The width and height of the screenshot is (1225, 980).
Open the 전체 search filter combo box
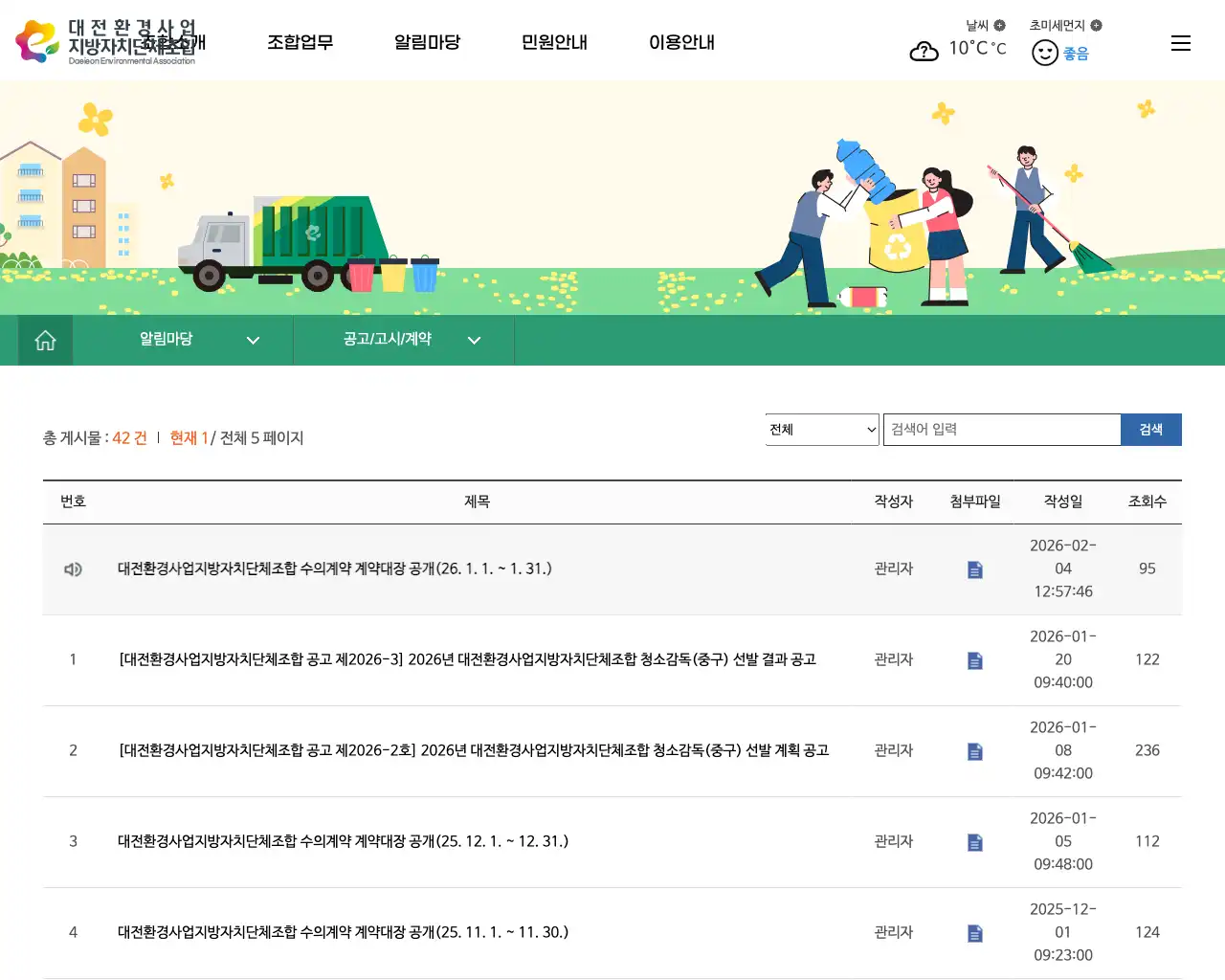(x=821, y=429)
